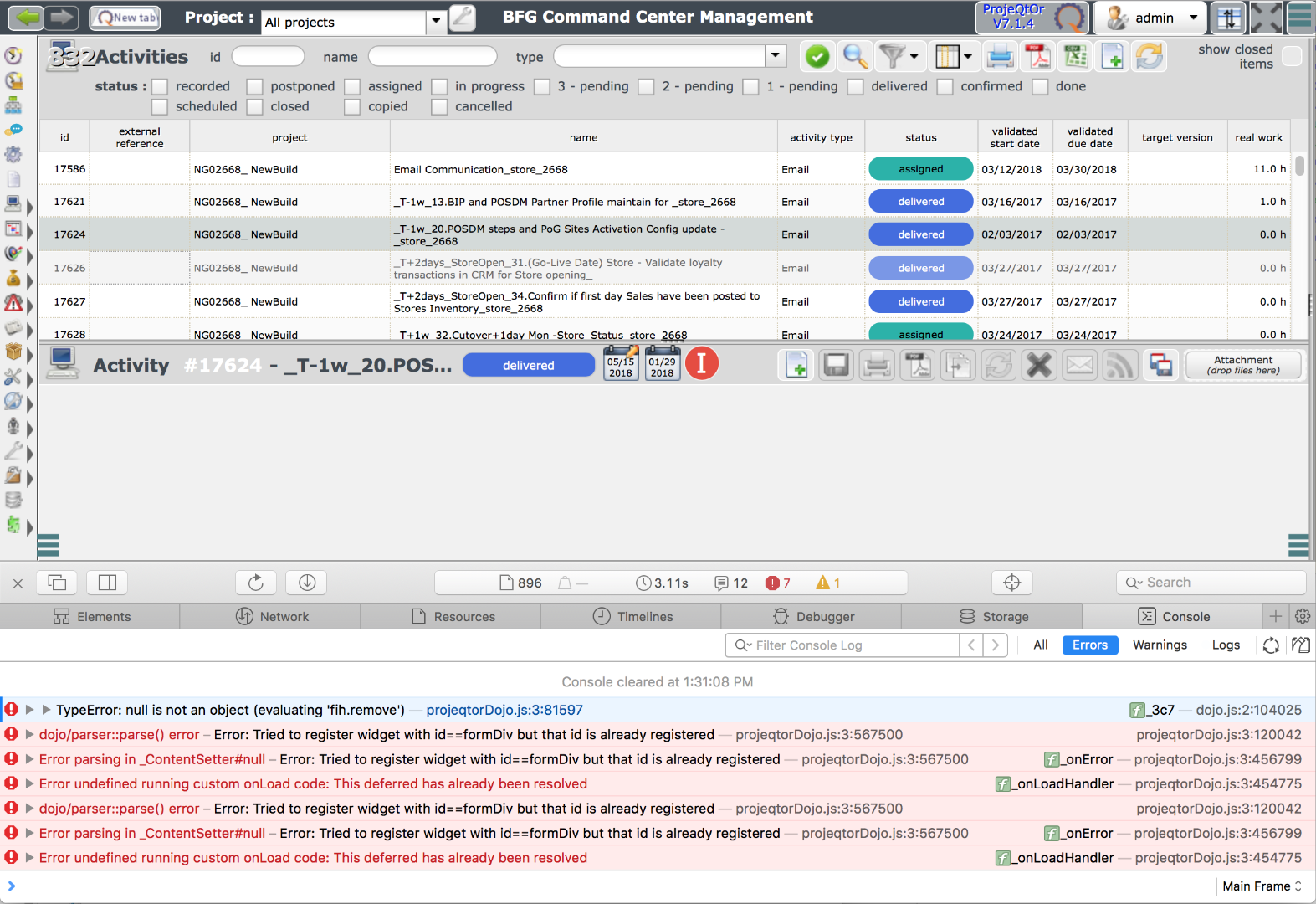Click the PDF export icon in list toolbar

pos(1037,57)
